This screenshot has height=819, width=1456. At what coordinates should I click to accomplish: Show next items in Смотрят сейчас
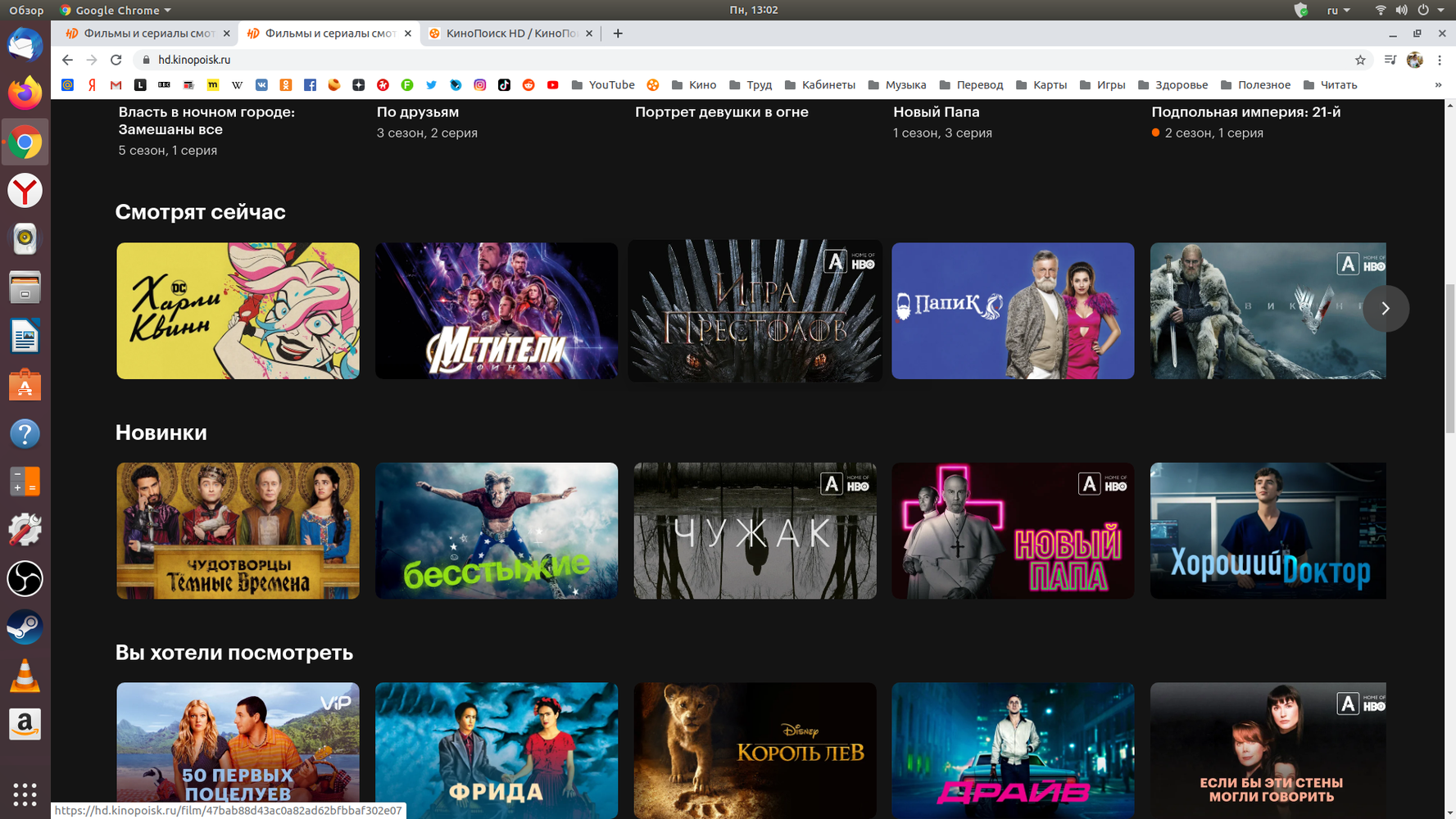pyautogui.click(x=1386, y=309)
